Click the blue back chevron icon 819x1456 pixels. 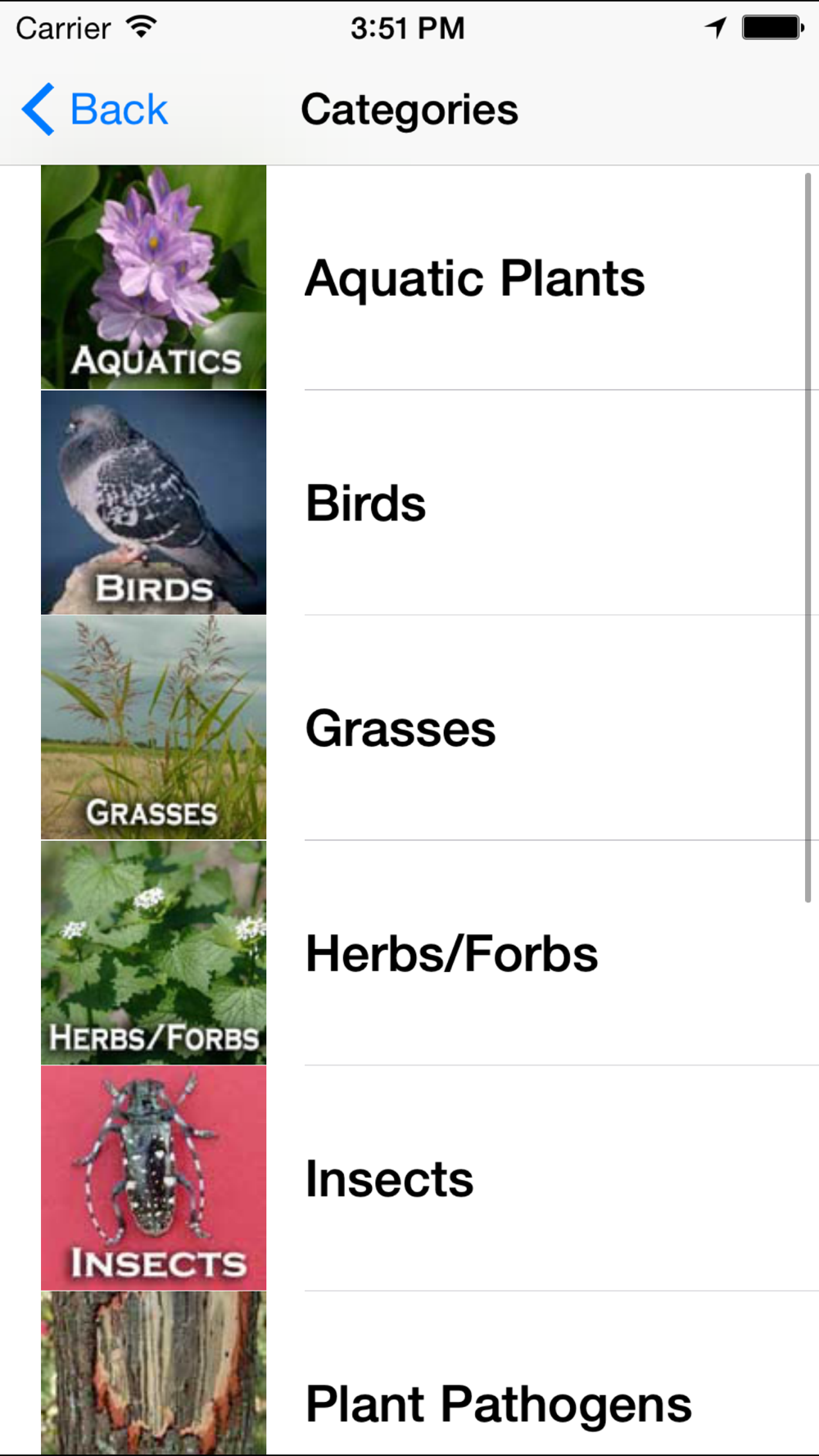(38, 109)
